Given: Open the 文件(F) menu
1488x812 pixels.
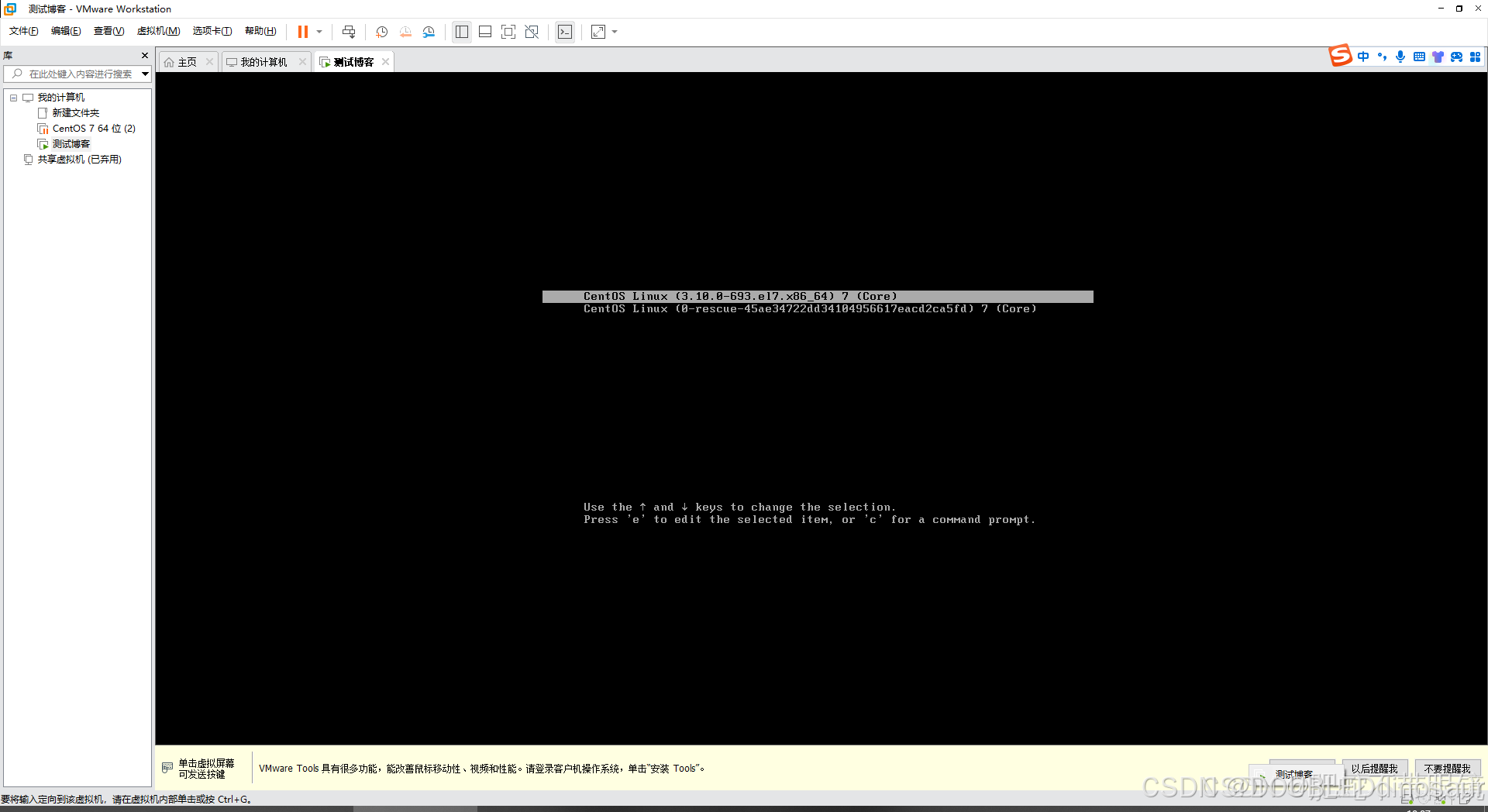Looking at the screenshot, I should [23, 31].
